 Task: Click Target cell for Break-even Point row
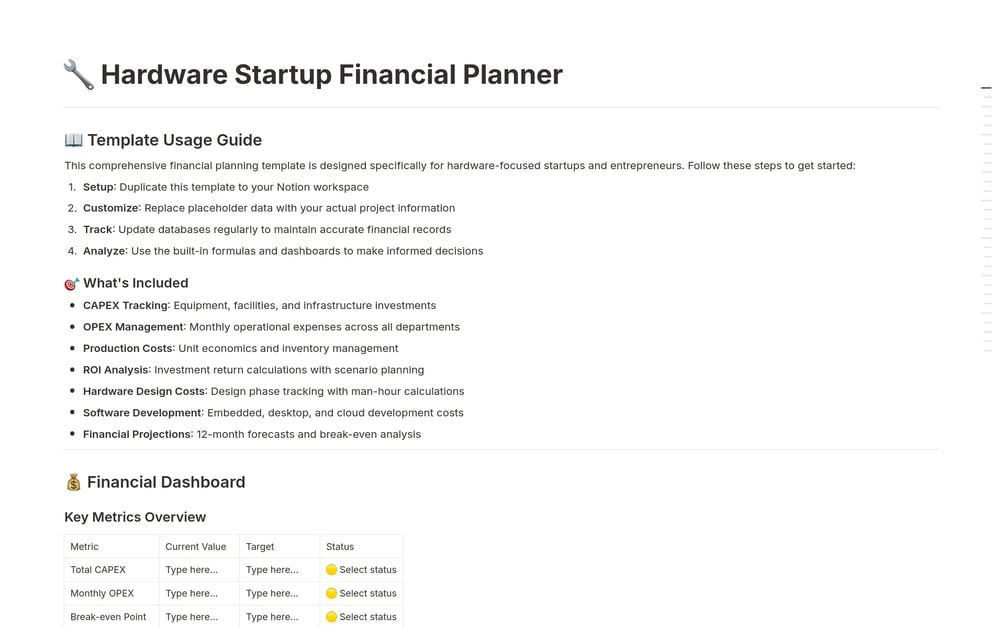[279, 617]
